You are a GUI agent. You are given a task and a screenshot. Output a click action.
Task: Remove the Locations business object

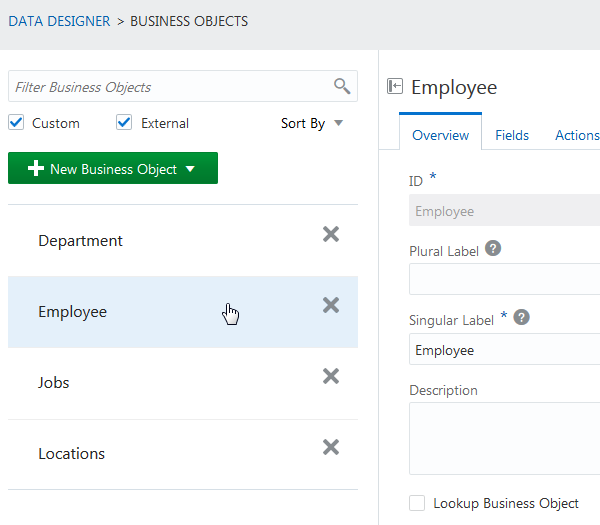pos(331,447)
